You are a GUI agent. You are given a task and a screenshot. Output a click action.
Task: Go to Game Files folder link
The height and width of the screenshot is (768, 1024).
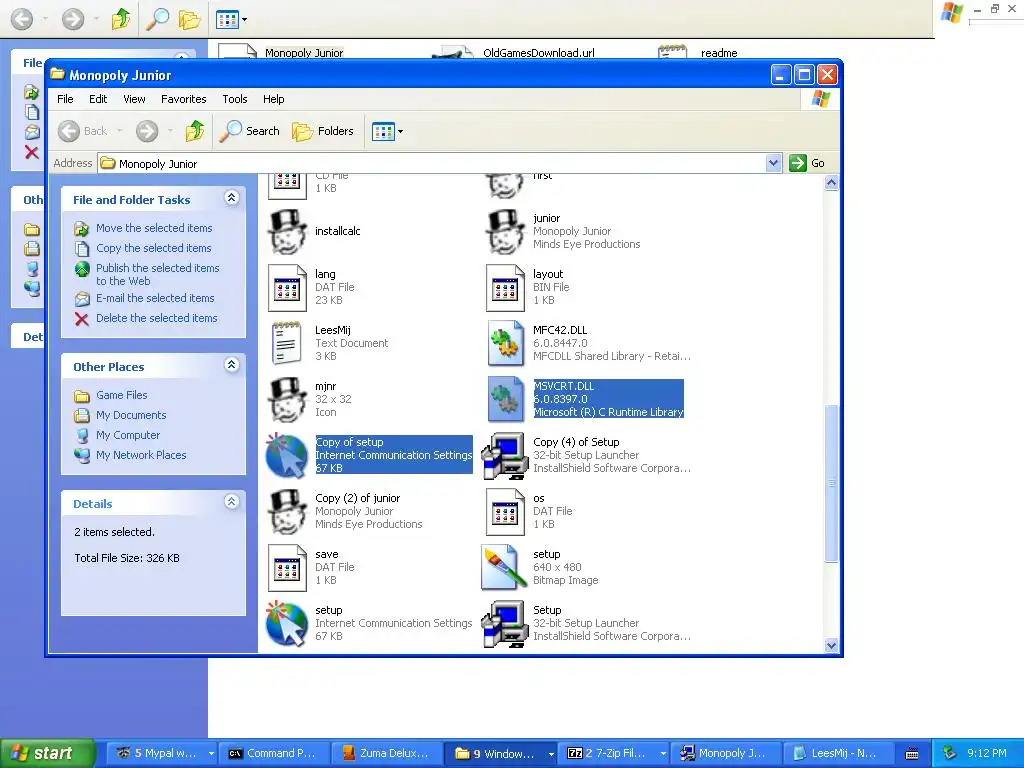click(x=121, y=395)
